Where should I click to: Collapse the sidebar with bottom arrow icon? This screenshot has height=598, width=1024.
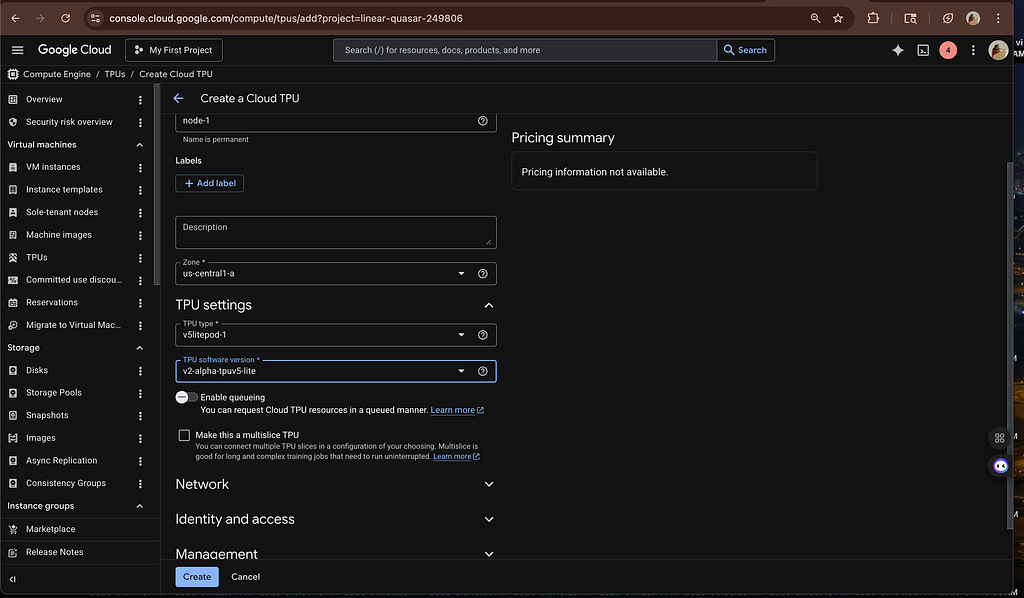12,579
